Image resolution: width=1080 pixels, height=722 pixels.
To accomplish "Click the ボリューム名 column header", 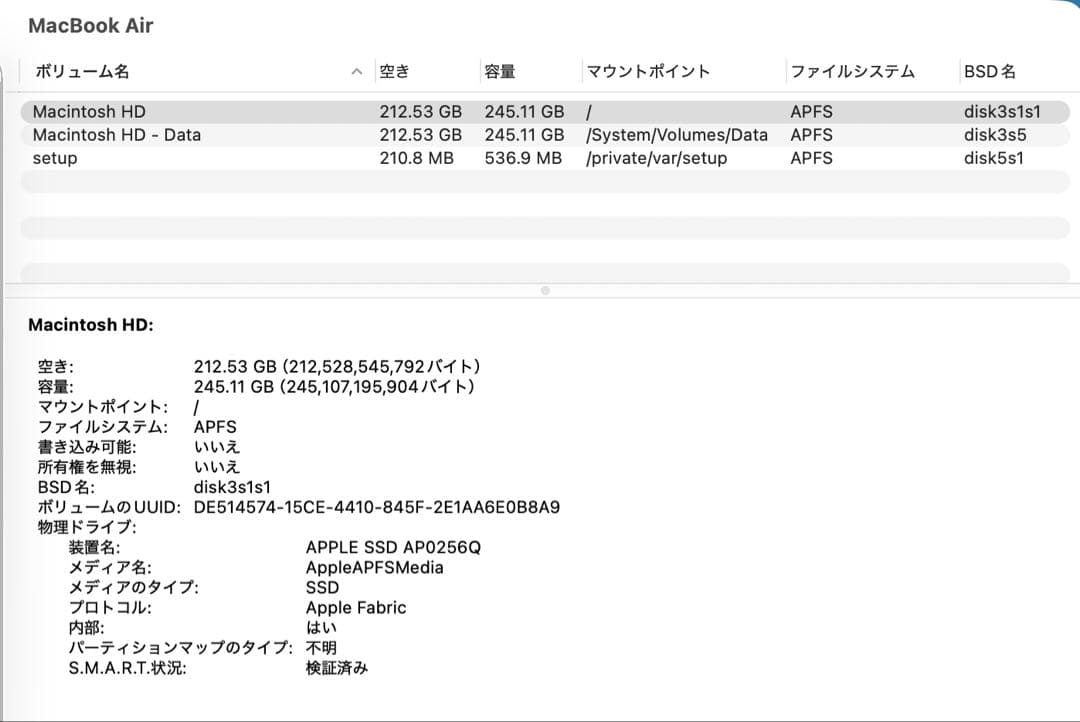I will pos(74,71).
